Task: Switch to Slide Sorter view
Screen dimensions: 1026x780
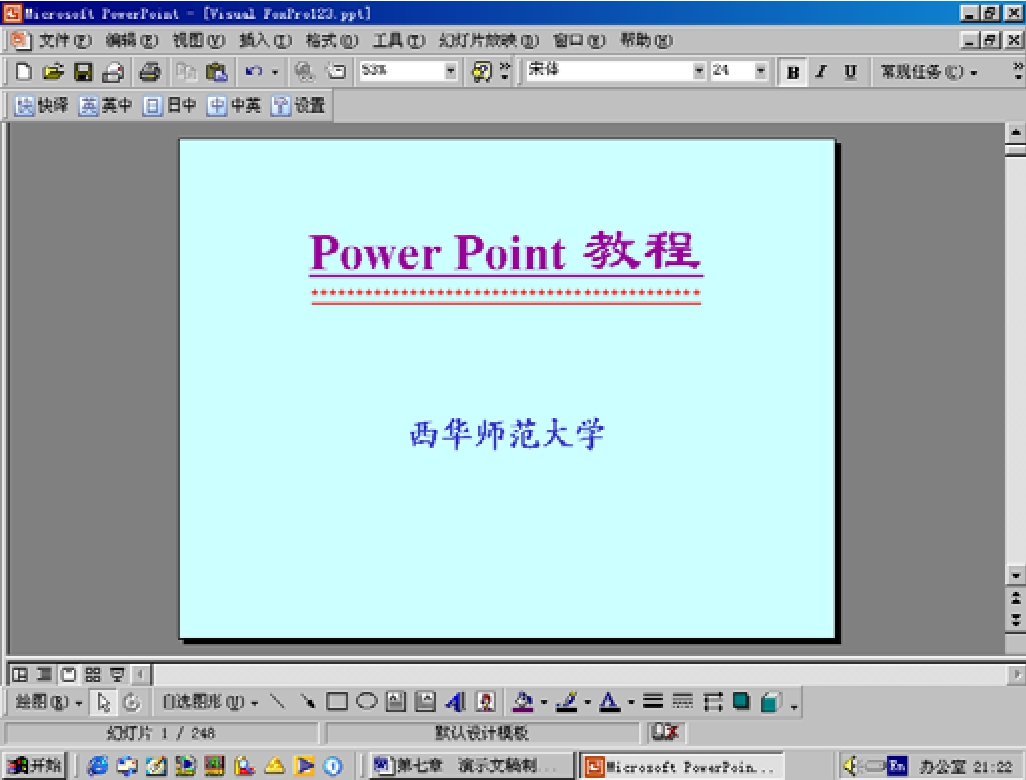Action: (x=93, y=674)
